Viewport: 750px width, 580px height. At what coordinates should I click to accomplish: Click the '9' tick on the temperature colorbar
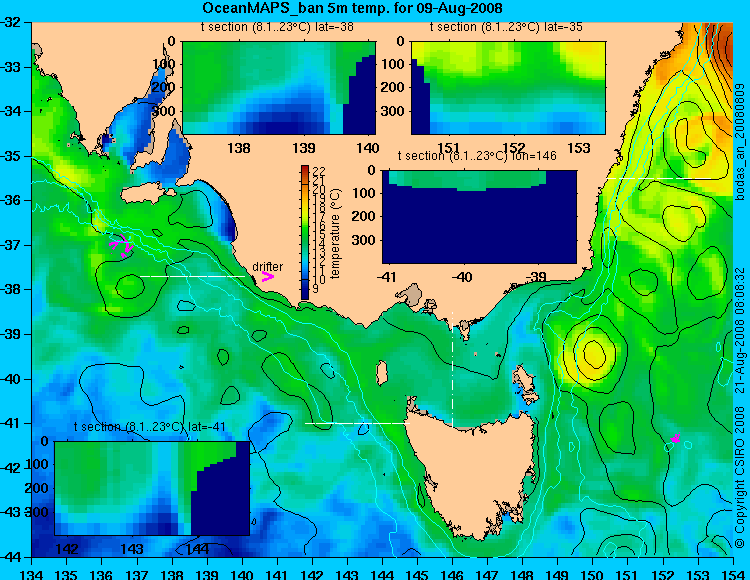click(x=316, y=289)
